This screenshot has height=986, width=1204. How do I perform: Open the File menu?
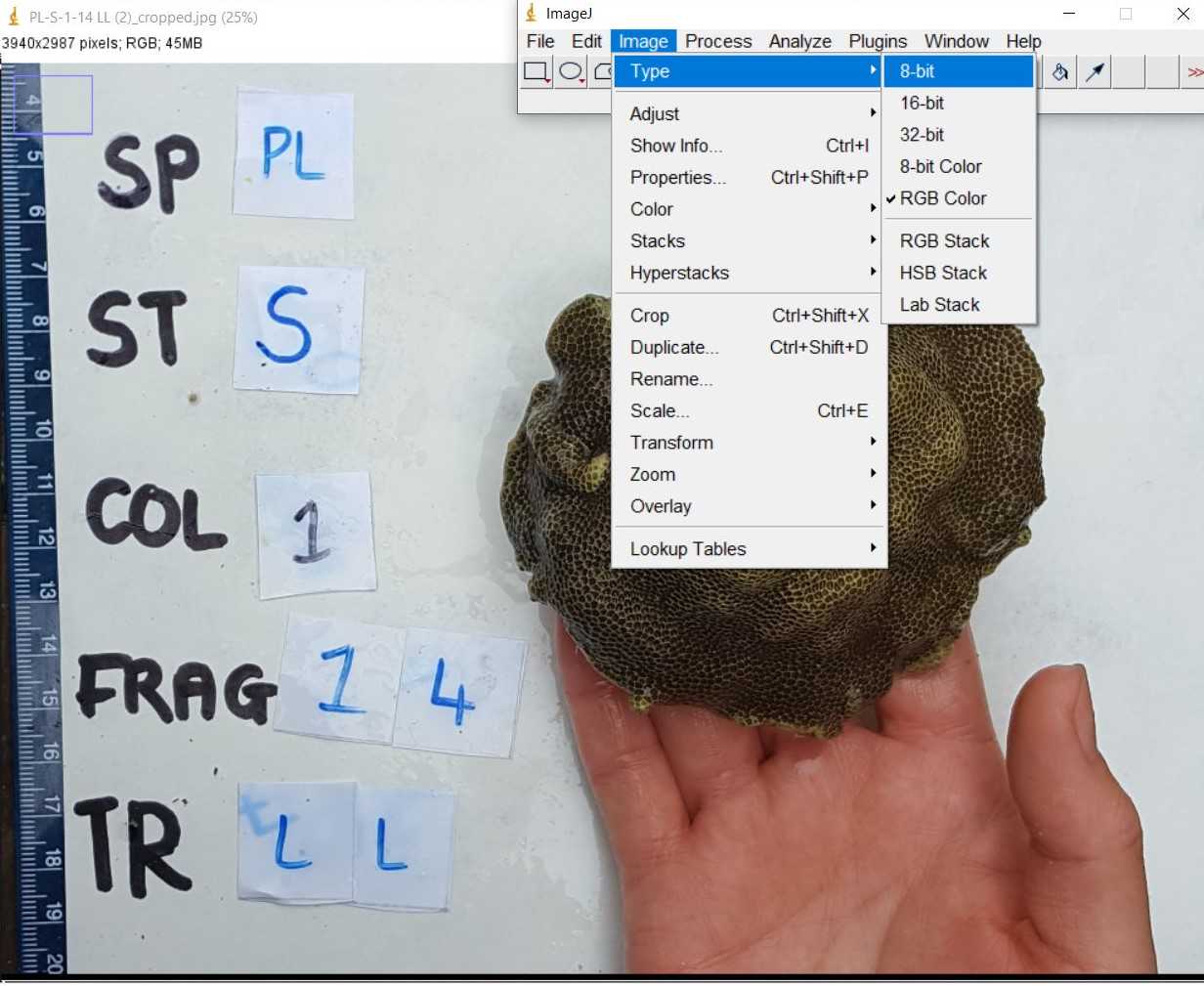tap(540, 41)
